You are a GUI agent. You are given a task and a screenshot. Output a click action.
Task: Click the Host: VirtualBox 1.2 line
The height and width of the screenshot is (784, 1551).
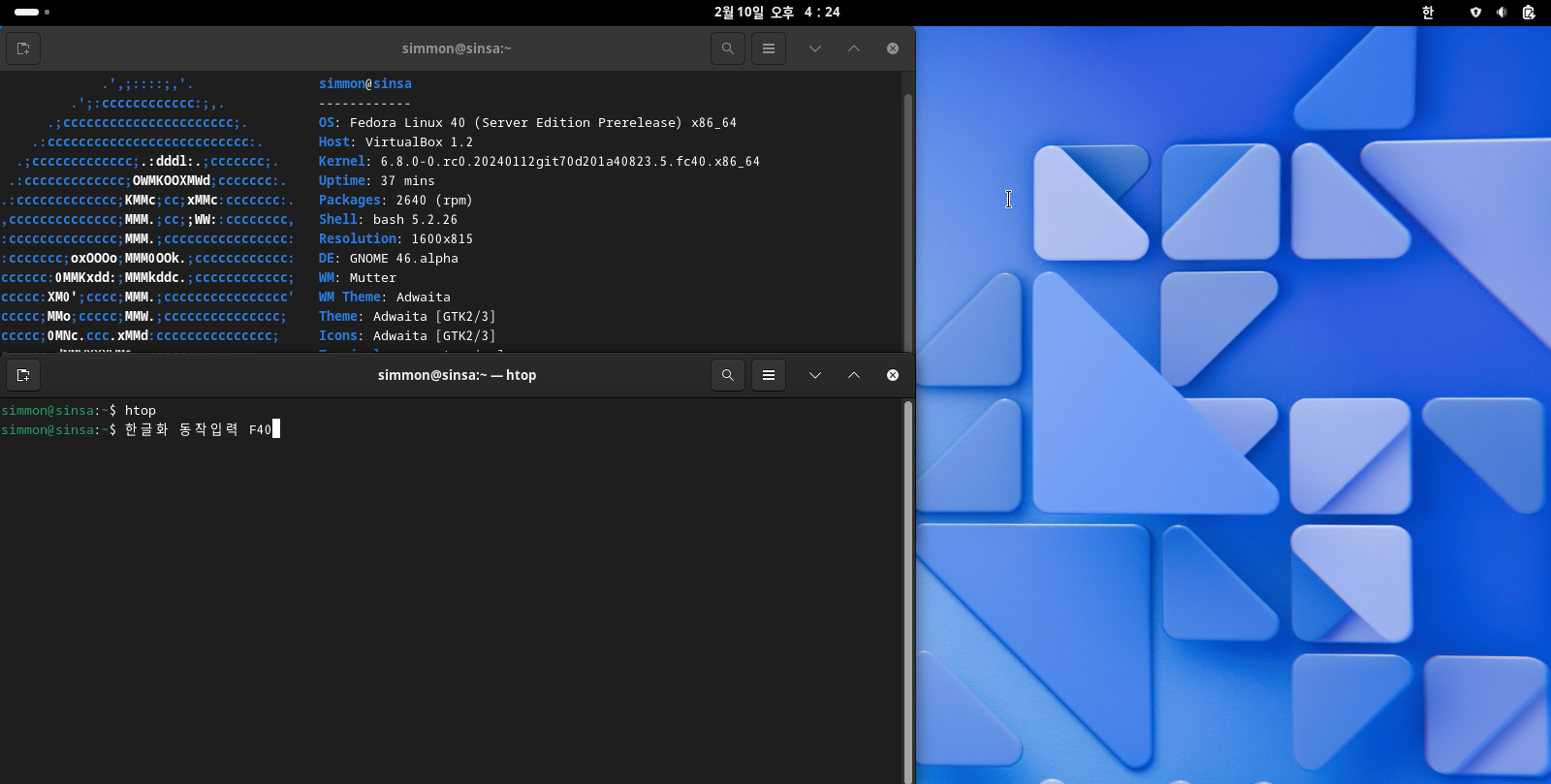click(x=396, y=142)
